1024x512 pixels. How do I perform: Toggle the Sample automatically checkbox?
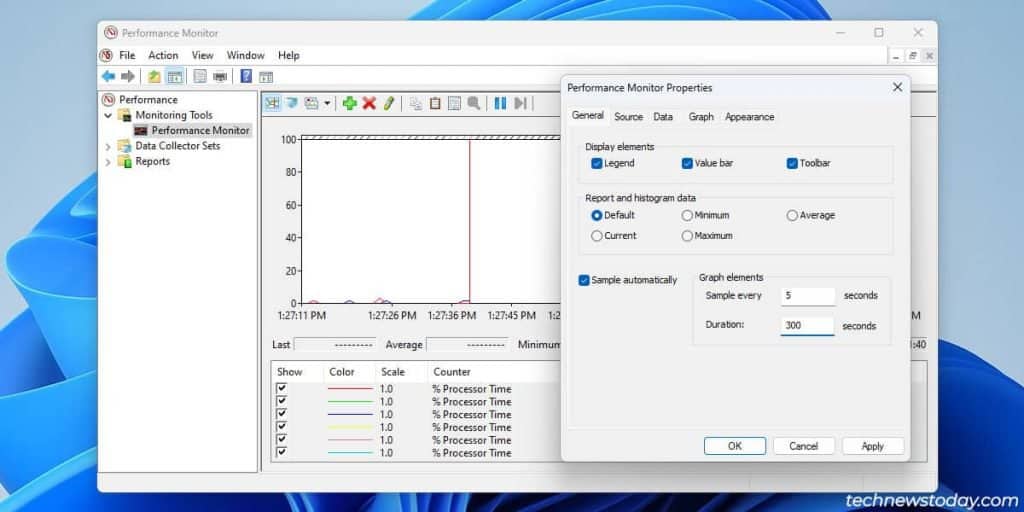click(584, 280)
